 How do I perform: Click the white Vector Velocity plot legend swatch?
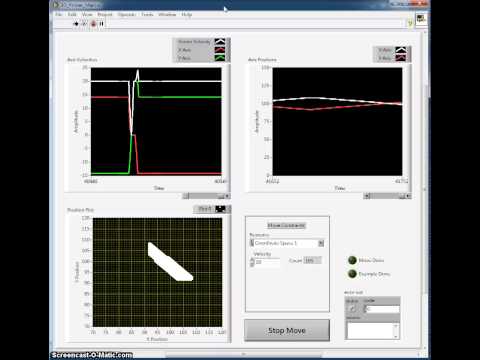[x=220, y=42]
